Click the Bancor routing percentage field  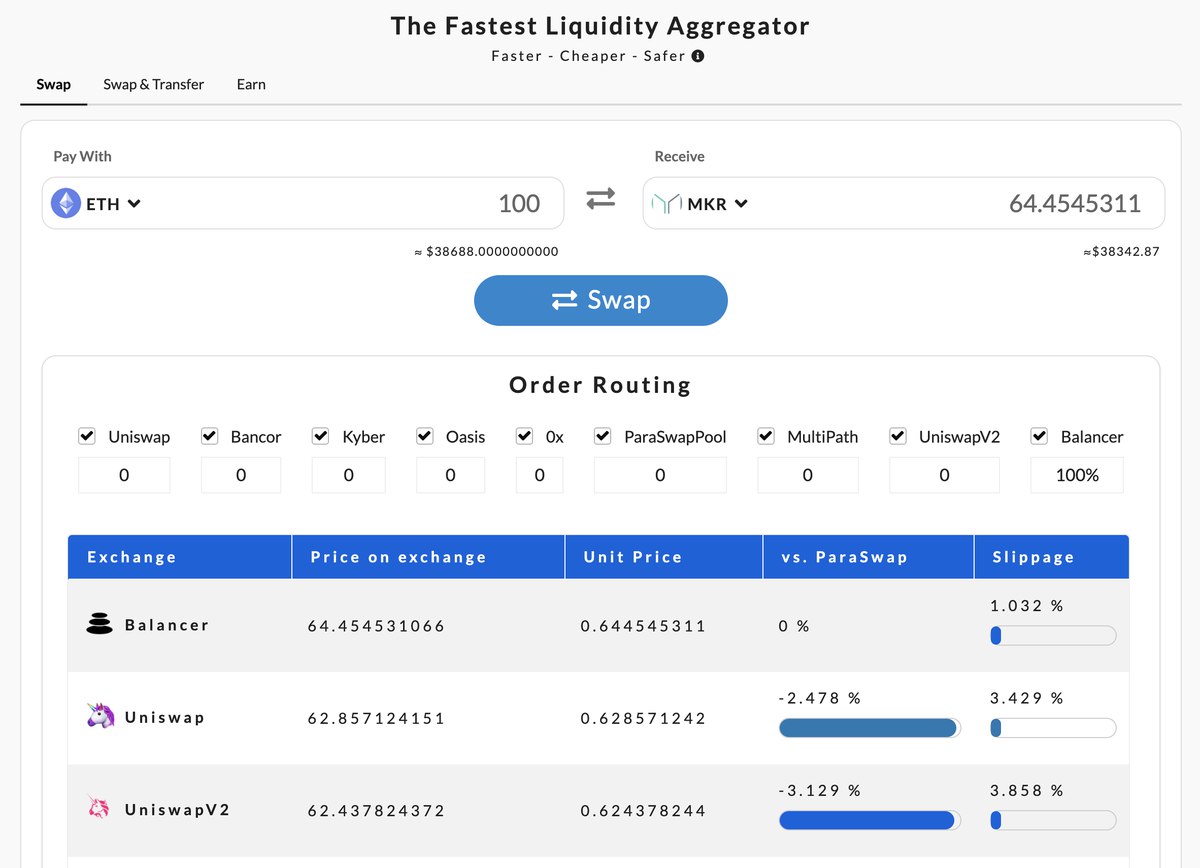(241, 475)
